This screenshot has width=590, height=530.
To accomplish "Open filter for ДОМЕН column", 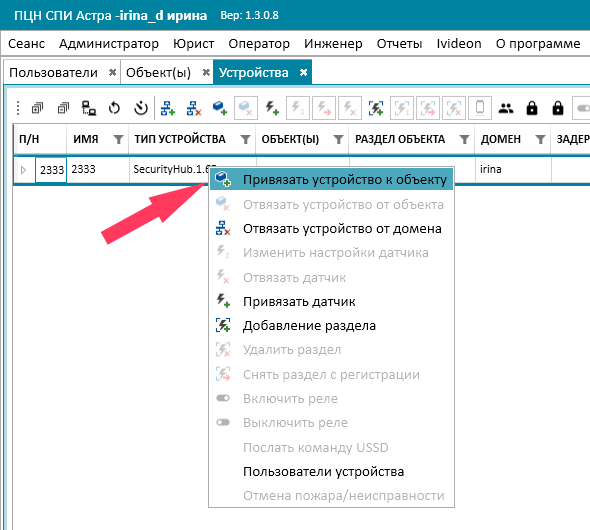I will point(540,140).
